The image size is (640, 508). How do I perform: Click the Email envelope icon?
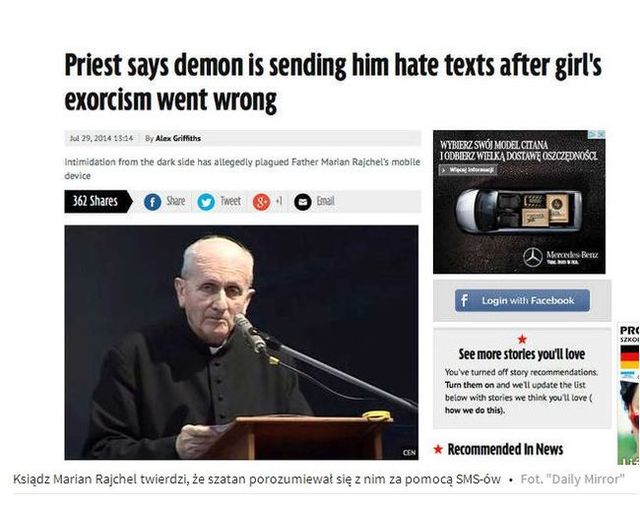[302, 202]
